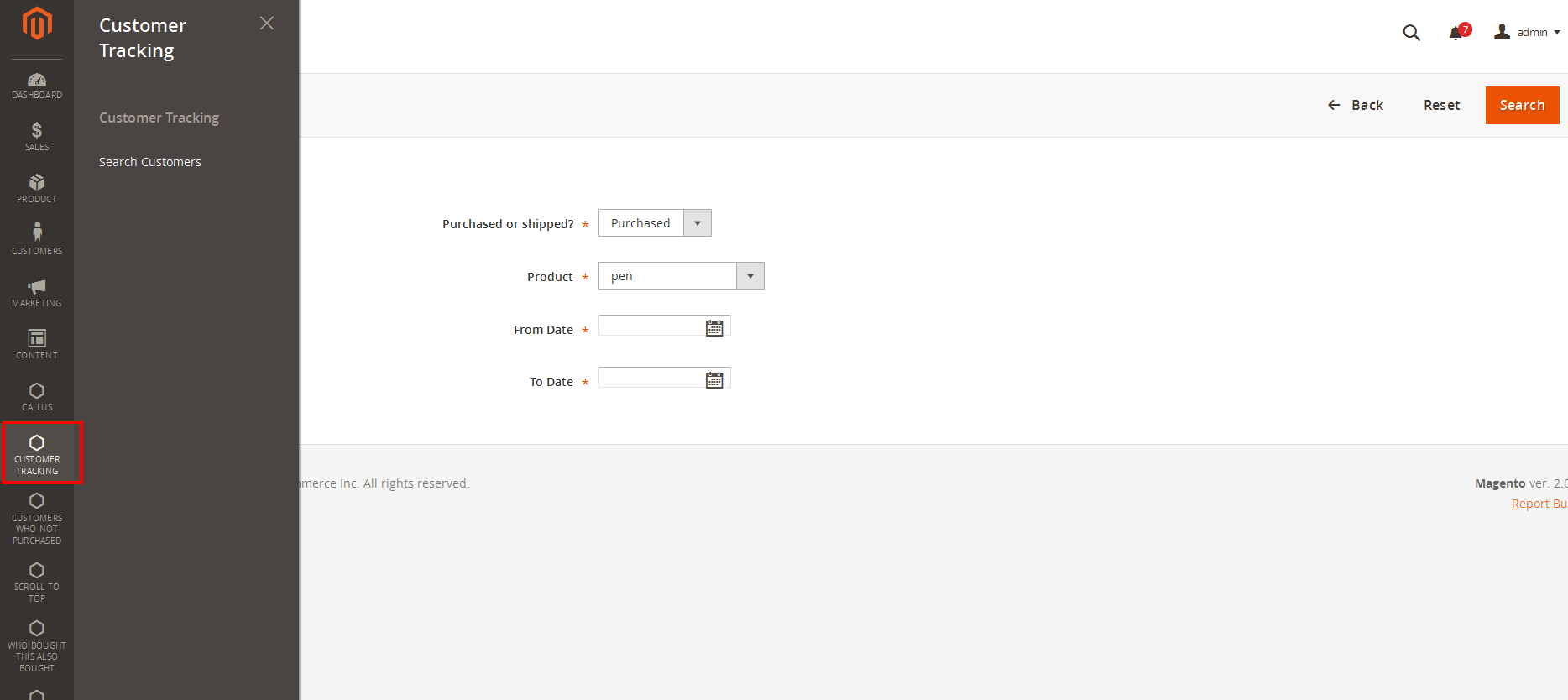
Task: Open the Sales menu icon
Action: click(x=37, y=137)
